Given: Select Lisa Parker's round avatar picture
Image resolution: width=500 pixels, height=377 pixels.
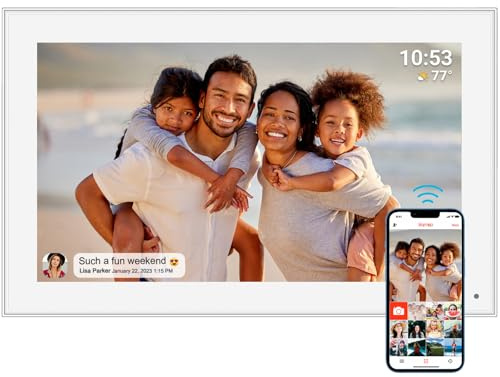Looking at the screenshot, I should pyautogui.click(x=54, y=265).
